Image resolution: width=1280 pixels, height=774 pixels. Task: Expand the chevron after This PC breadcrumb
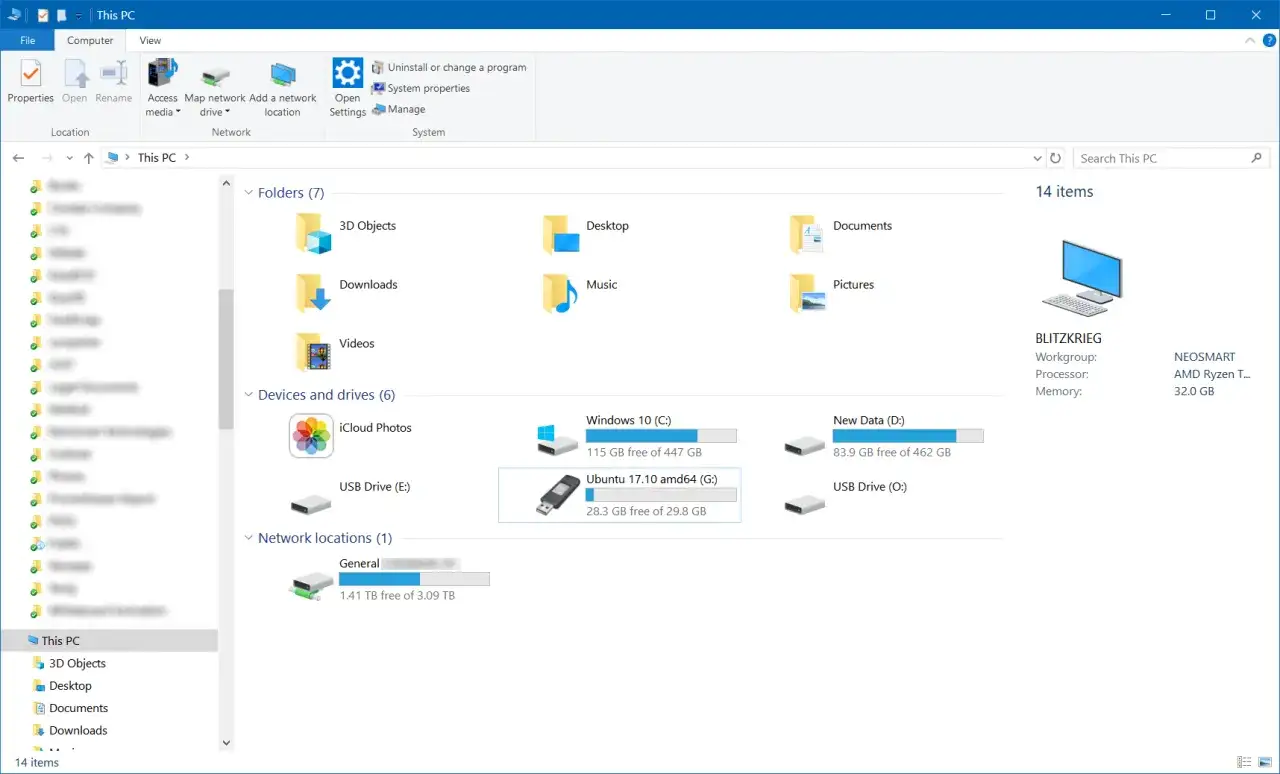tap(187, 158)
